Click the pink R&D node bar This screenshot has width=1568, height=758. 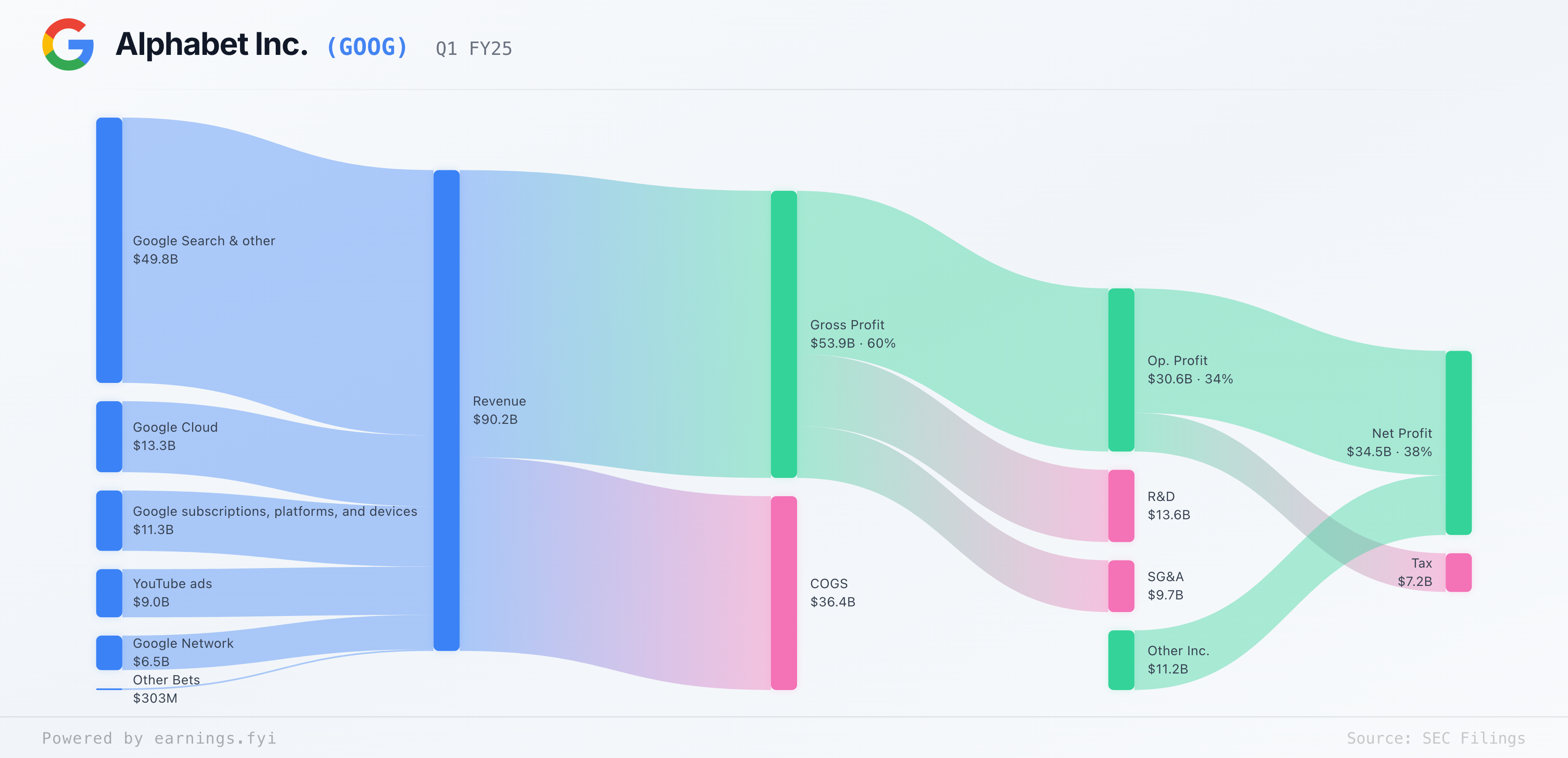click(1121, 505)
